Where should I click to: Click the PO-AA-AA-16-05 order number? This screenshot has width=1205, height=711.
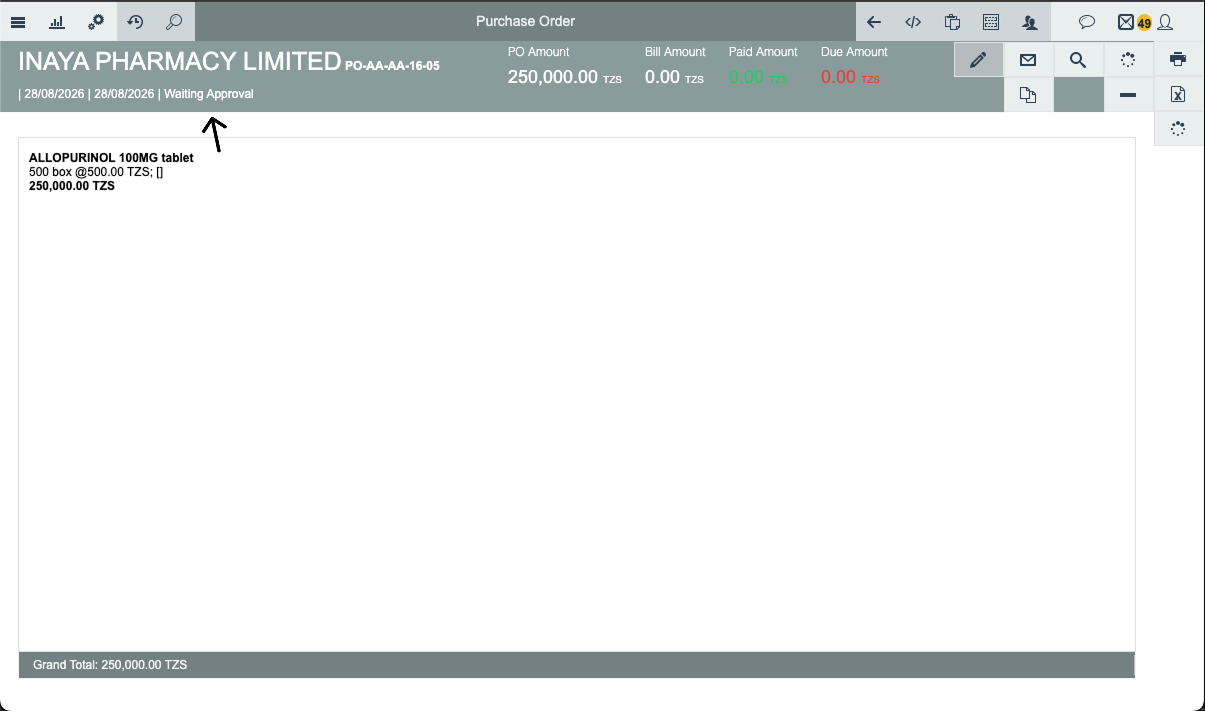pos(392,66)
